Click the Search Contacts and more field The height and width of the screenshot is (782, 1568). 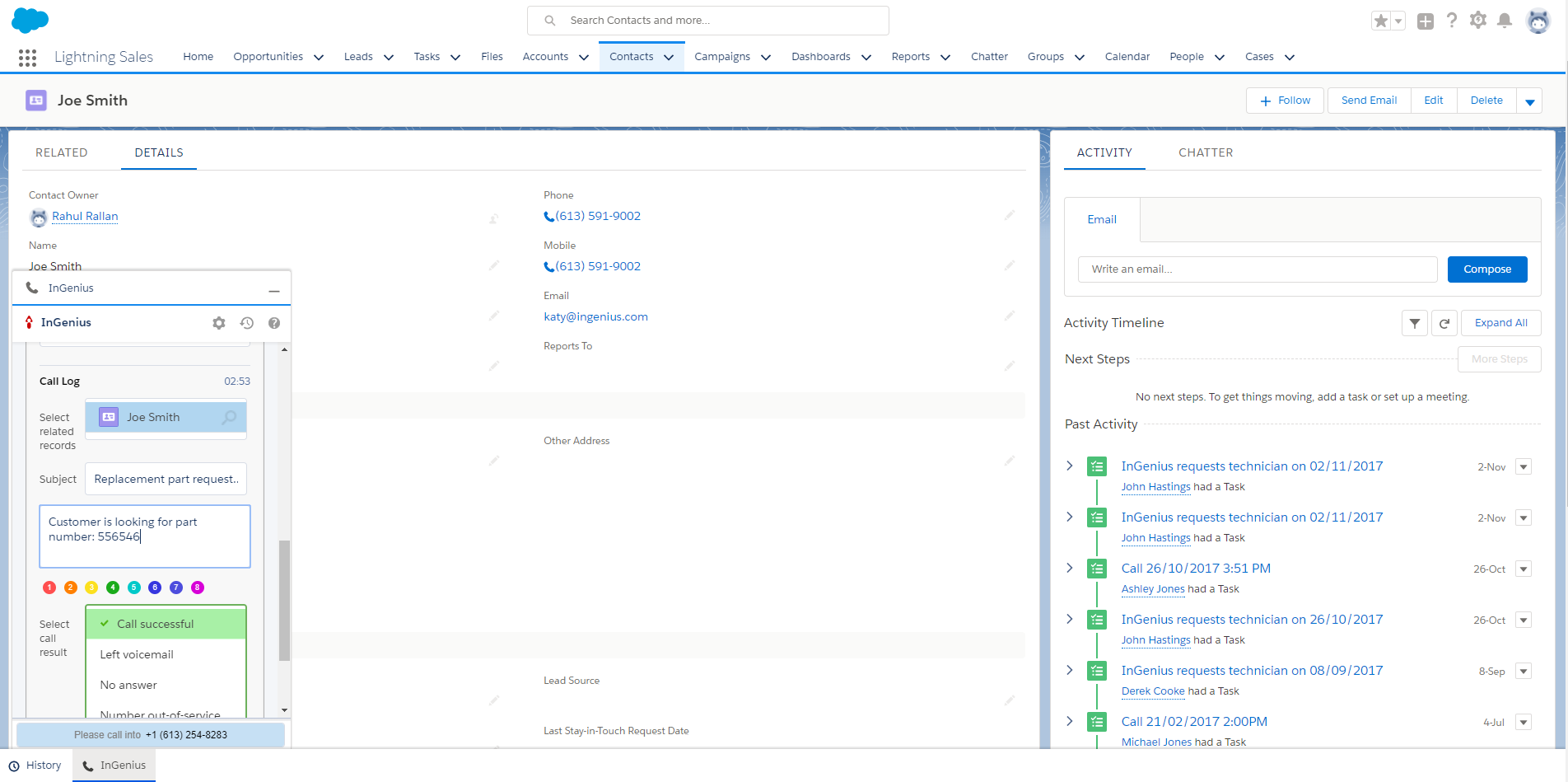(x=708, y=21)
